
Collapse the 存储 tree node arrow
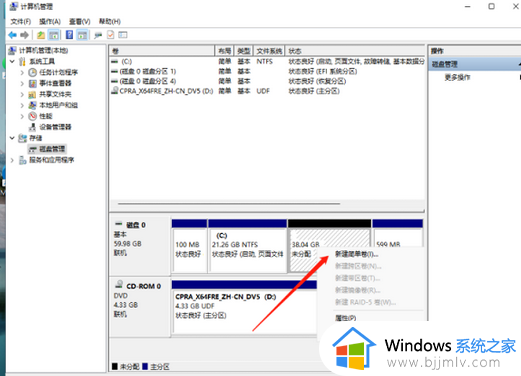click(12, 138)
